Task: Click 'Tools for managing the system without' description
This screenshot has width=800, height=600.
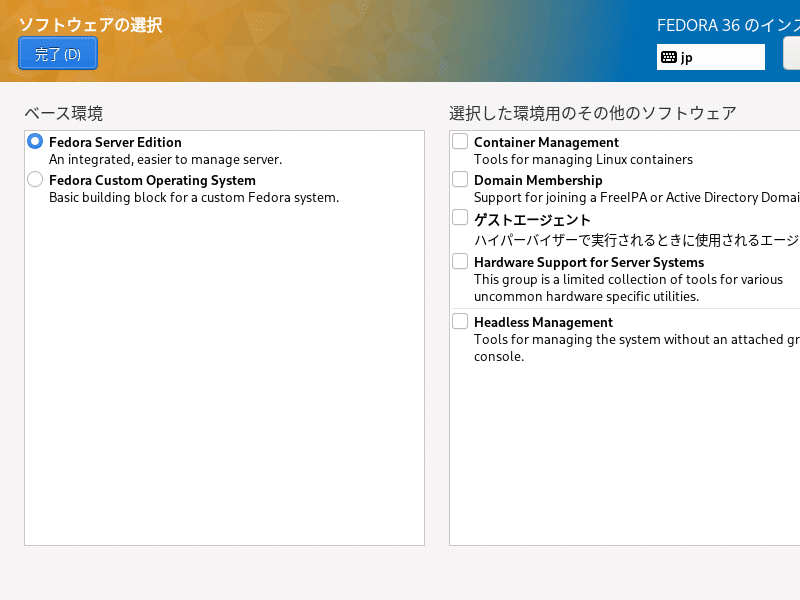Action: (637, 348)
